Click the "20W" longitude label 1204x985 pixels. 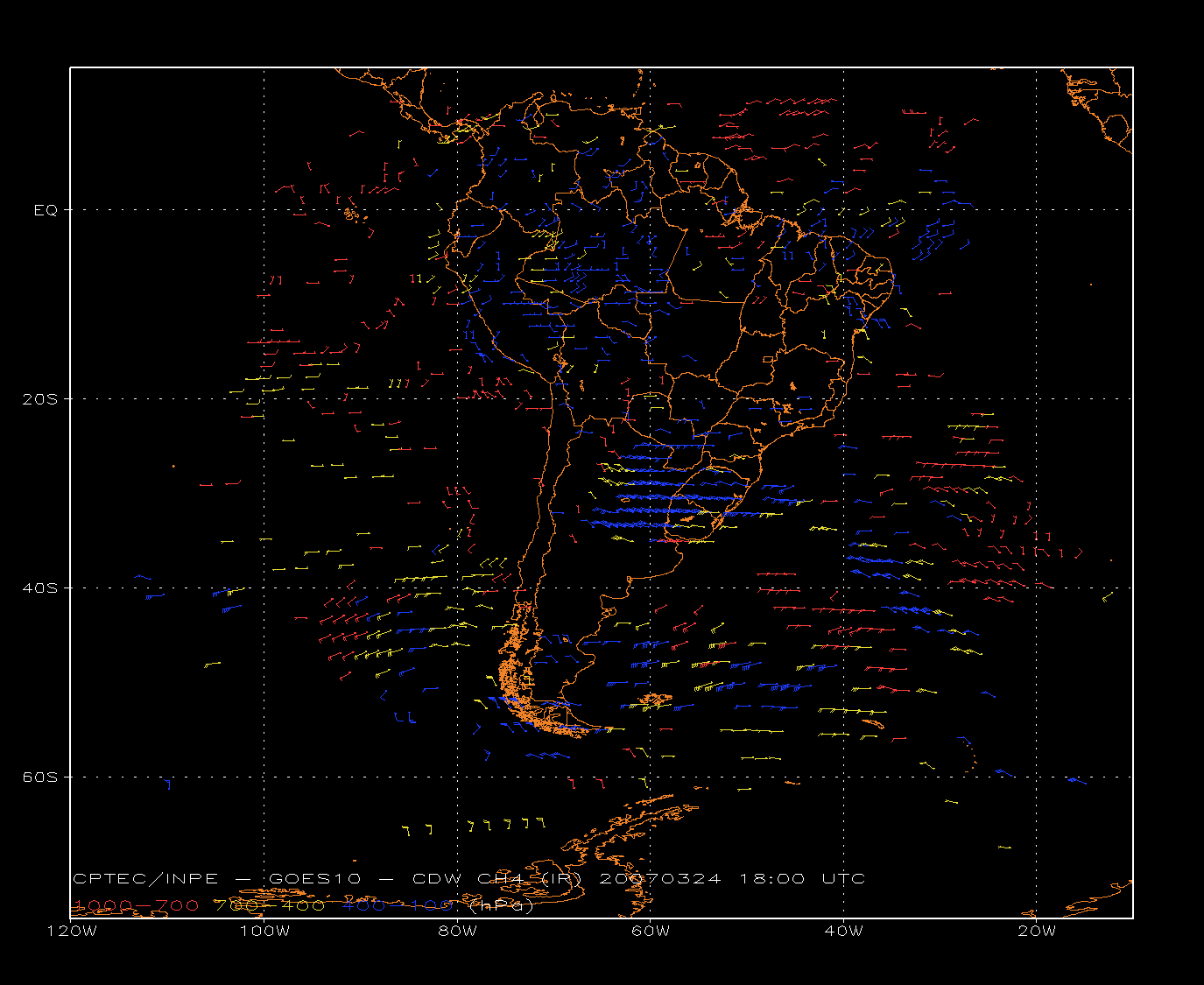[x=1037, y=931]
